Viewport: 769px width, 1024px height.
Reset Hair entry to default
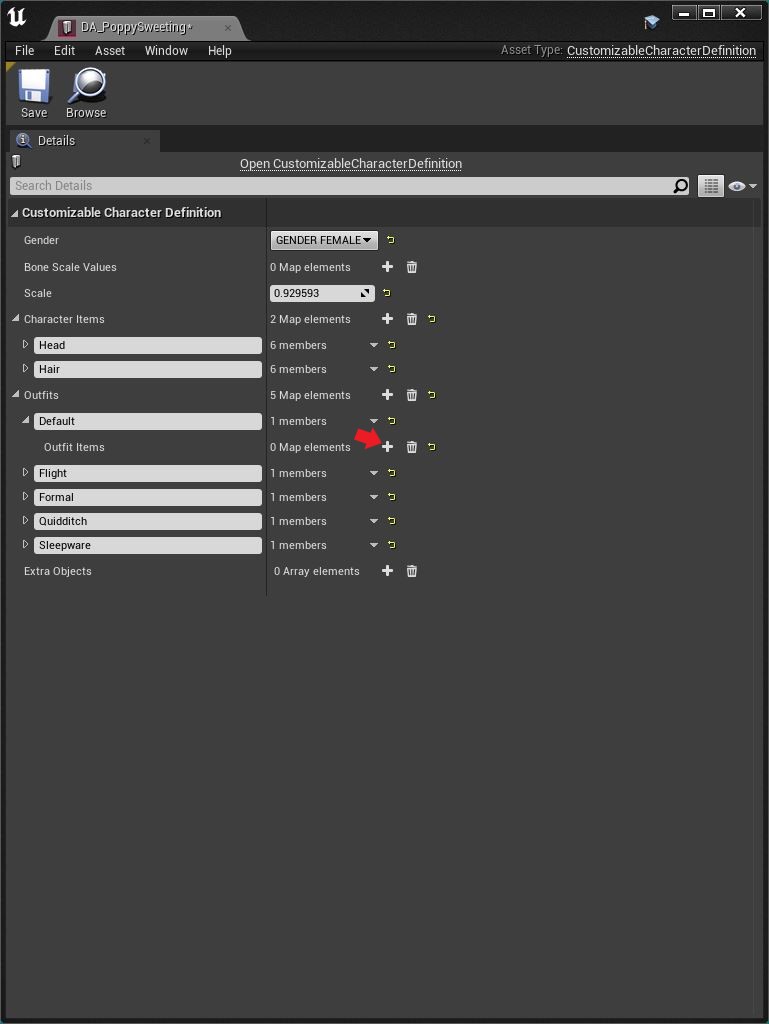pyautogui.click(x=392, y=368)
